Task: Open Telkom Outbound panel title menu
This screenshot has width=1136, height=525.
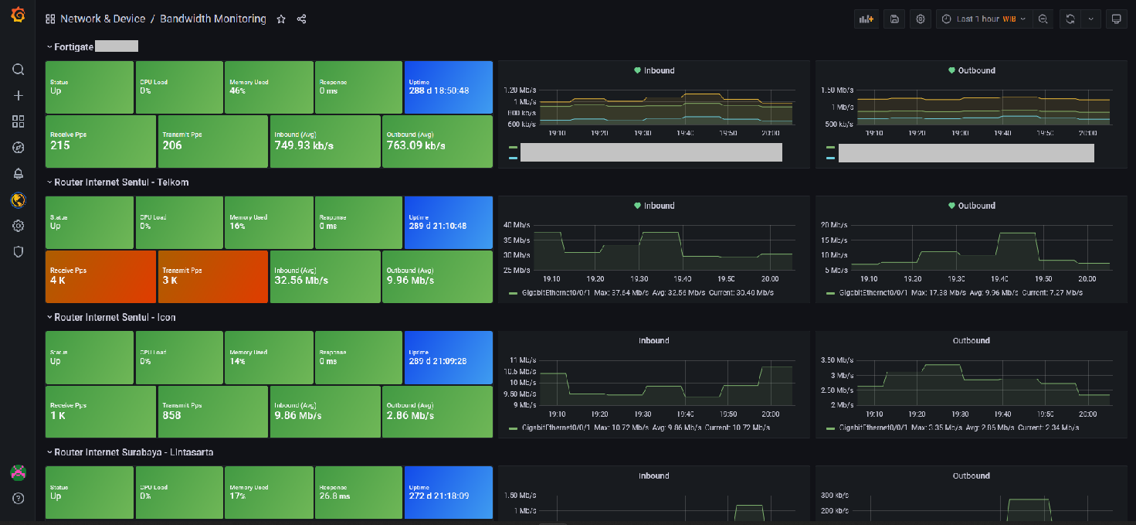Action: click(977, 206)
